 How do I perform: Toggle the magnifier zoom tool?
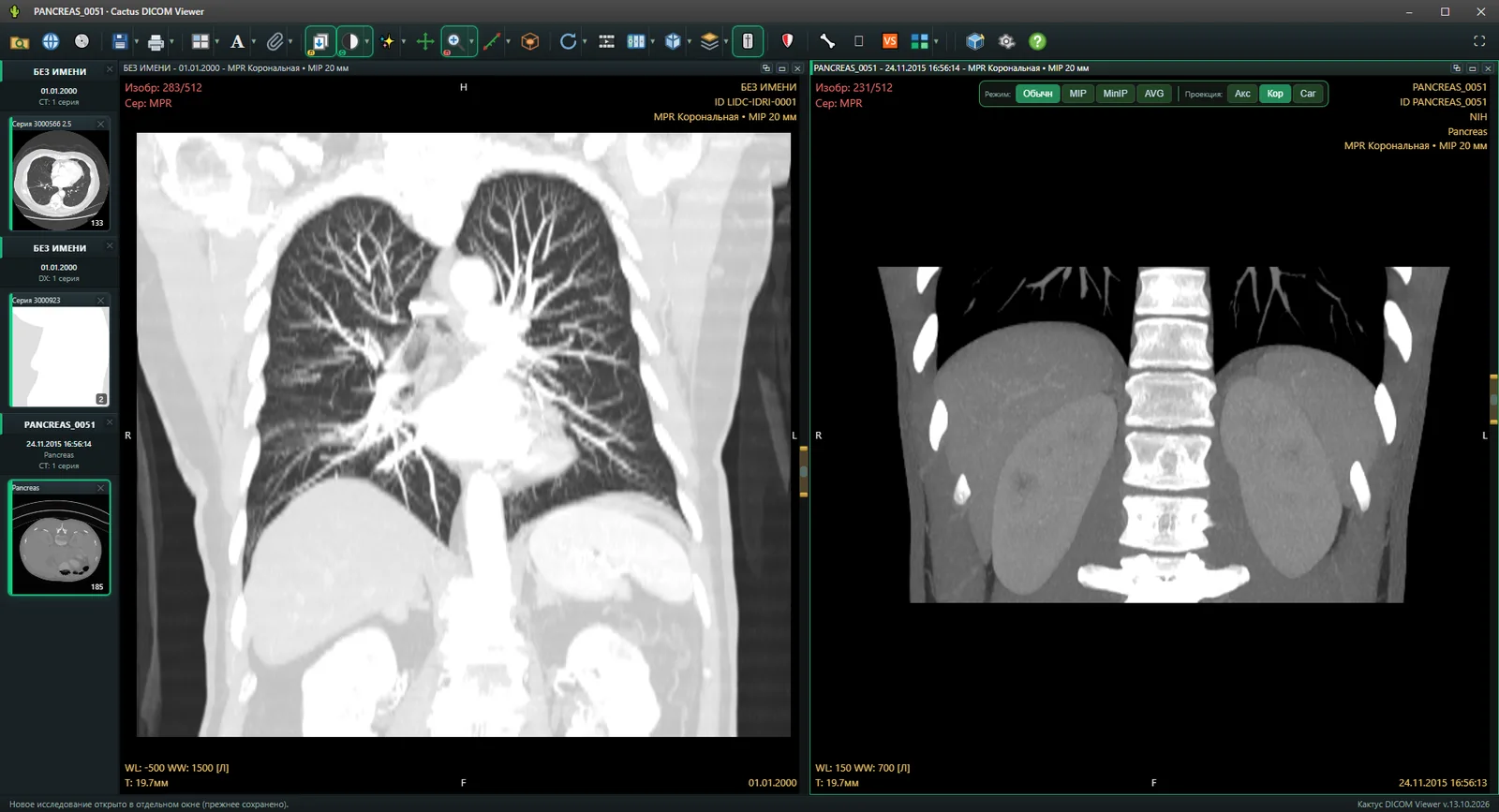point(454,41)
